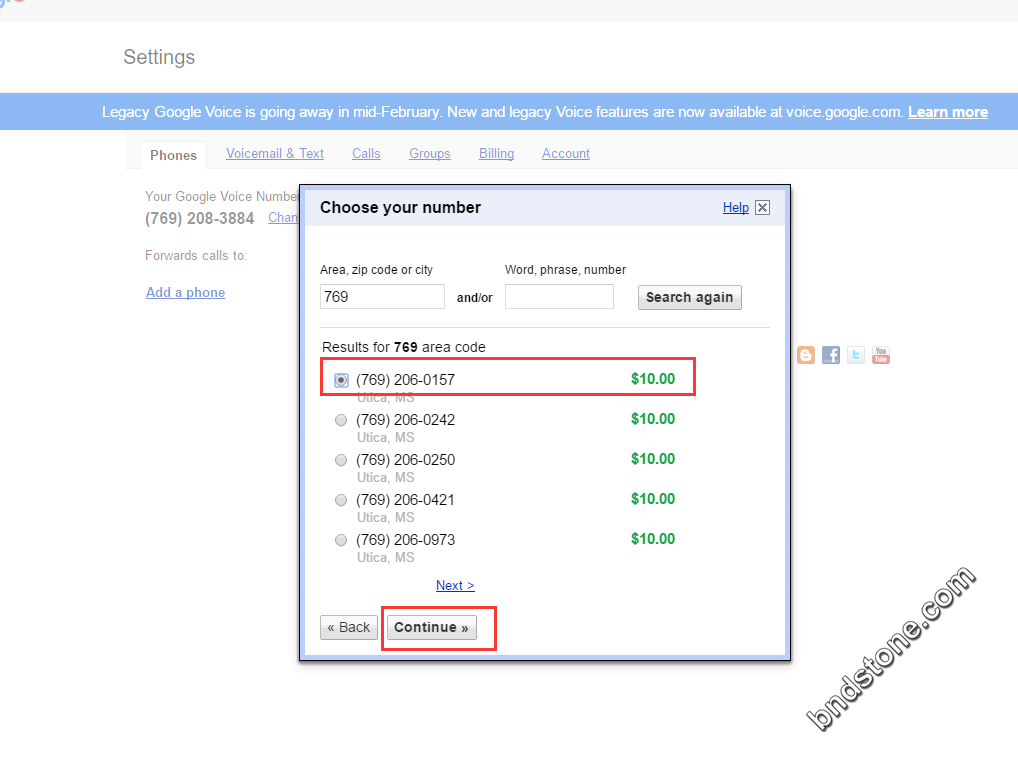This screenshot has width=1018, height=763.
Task: Open the Billing tab
Action: (497, 153)
